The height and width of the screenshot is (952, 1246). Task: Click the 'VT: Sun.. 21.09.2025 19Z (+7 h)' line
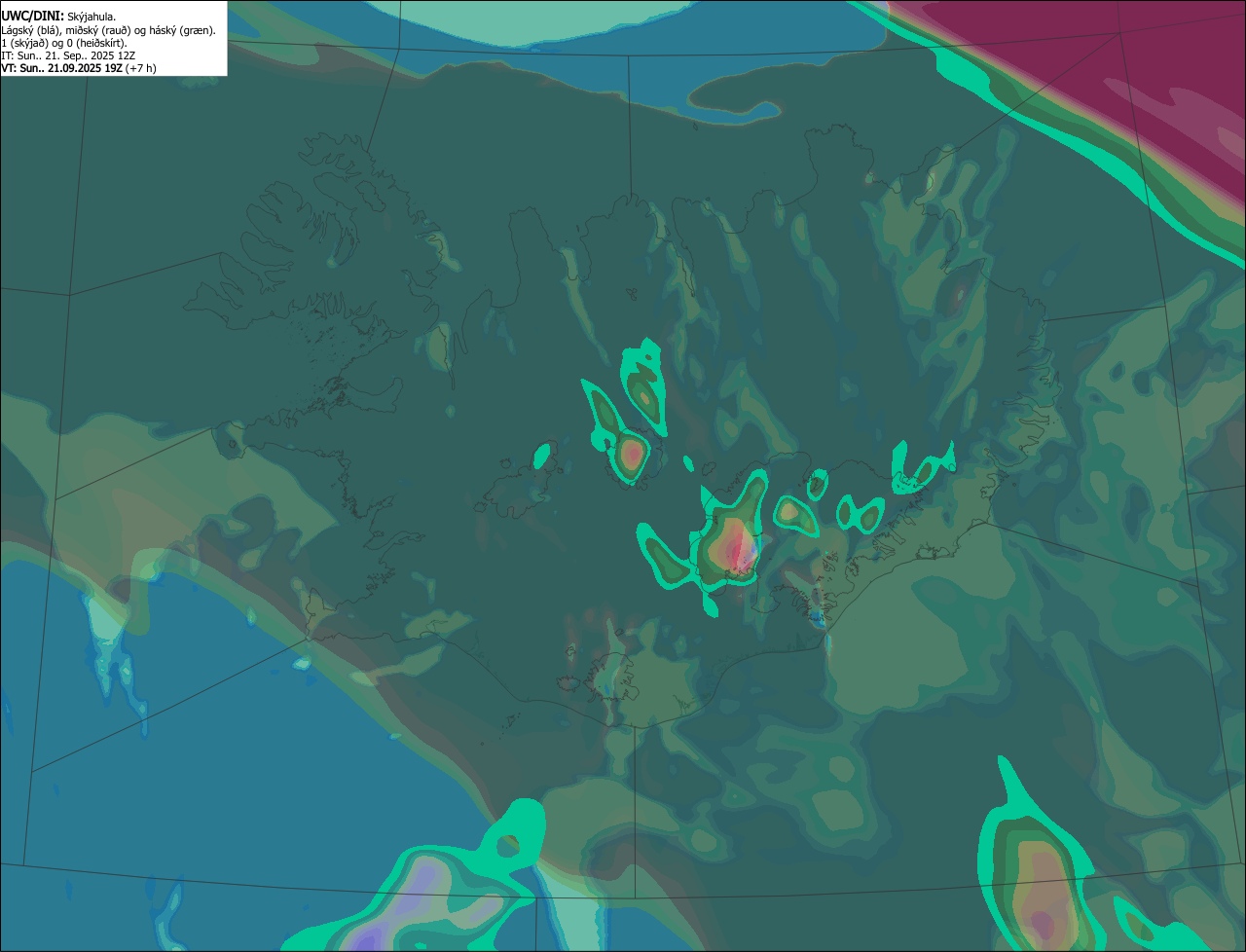[79, 68]
